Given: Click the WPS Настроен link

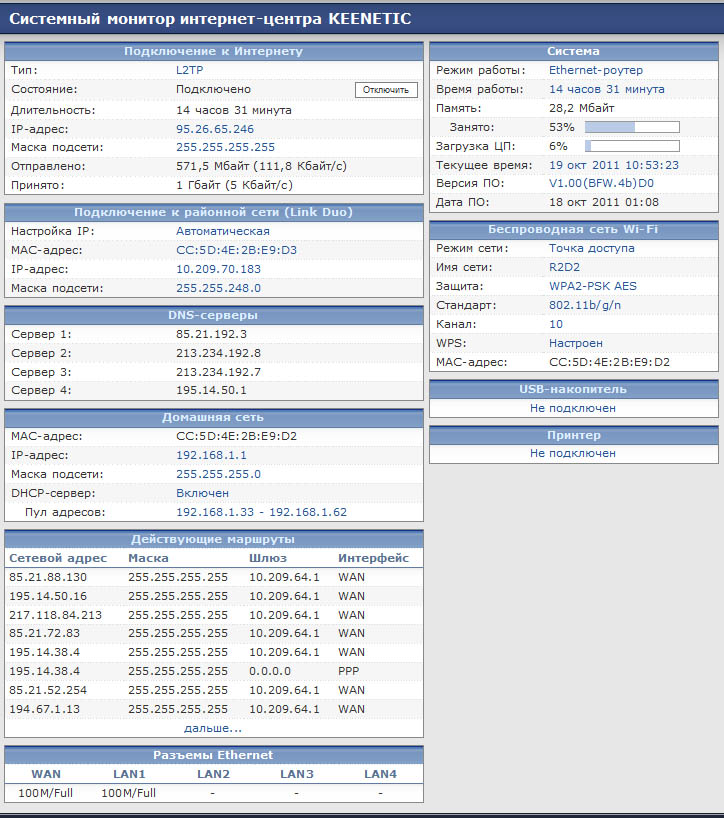Looking at the screenshot, I should (x=576, y=343).
